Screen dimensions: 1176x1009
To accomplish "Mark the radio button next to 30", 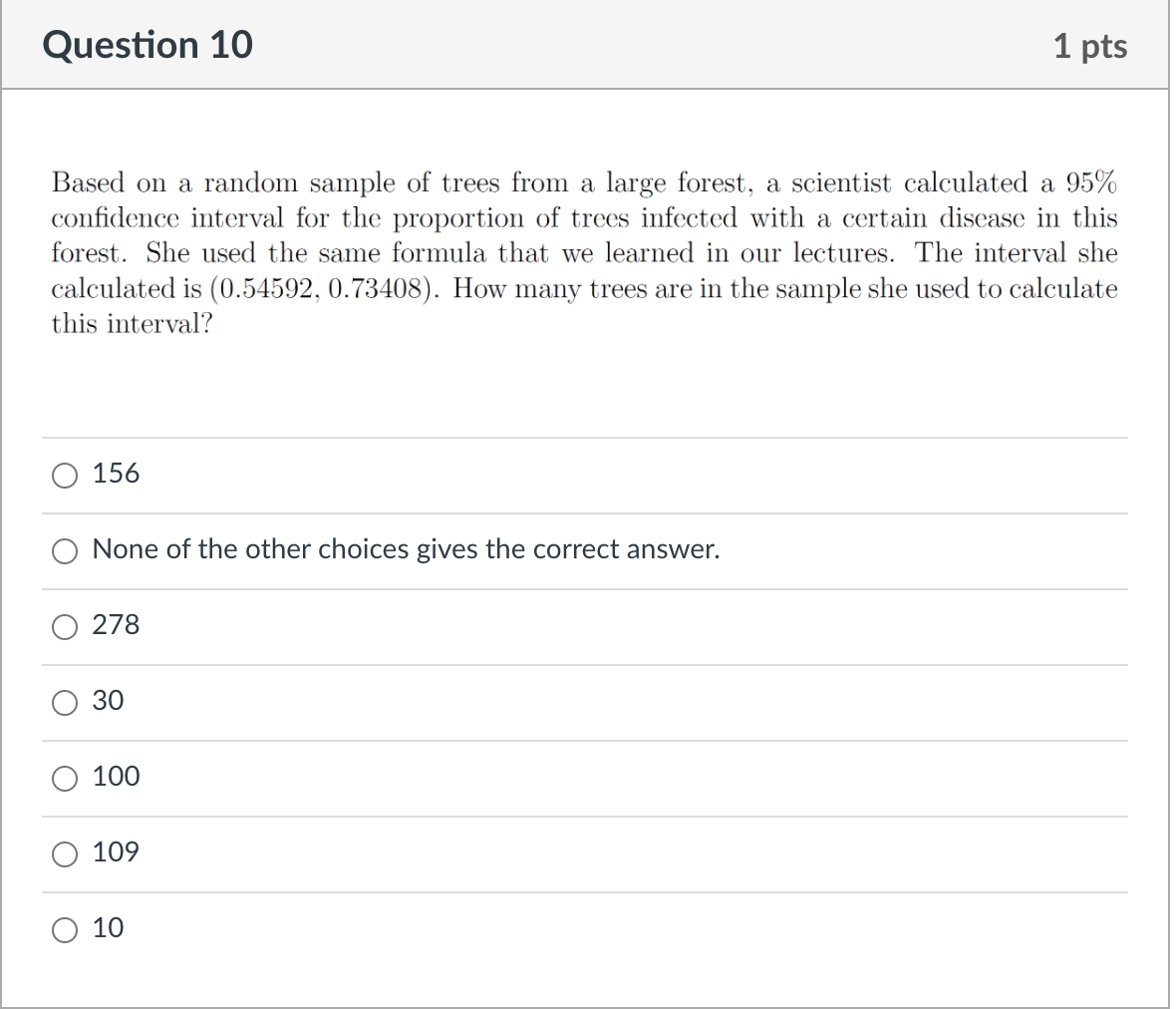I will (65, 702).
